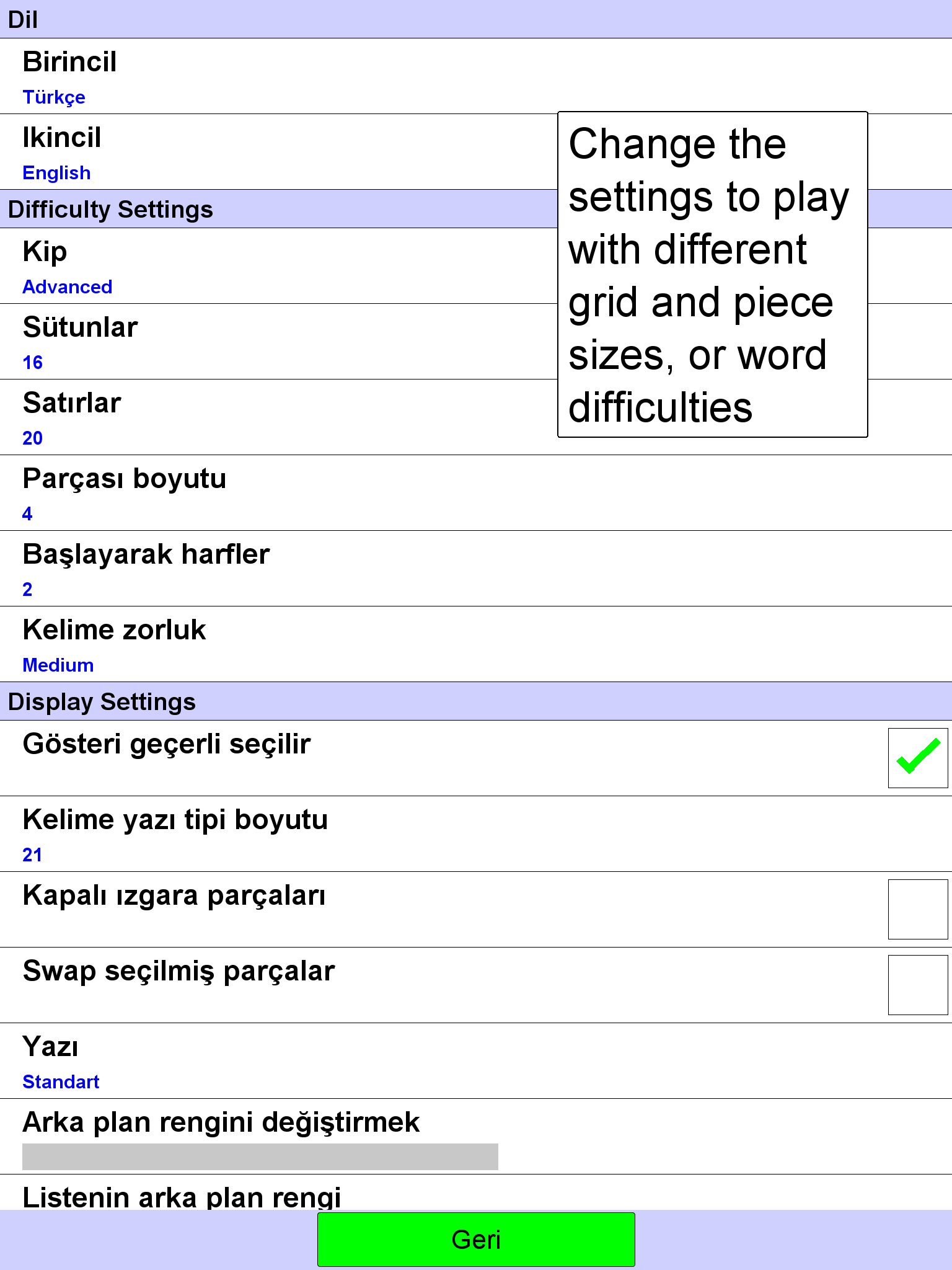This screenshot has height=1270, width=952.
Task: Click the green Geri button
Action: (476, 1240)
